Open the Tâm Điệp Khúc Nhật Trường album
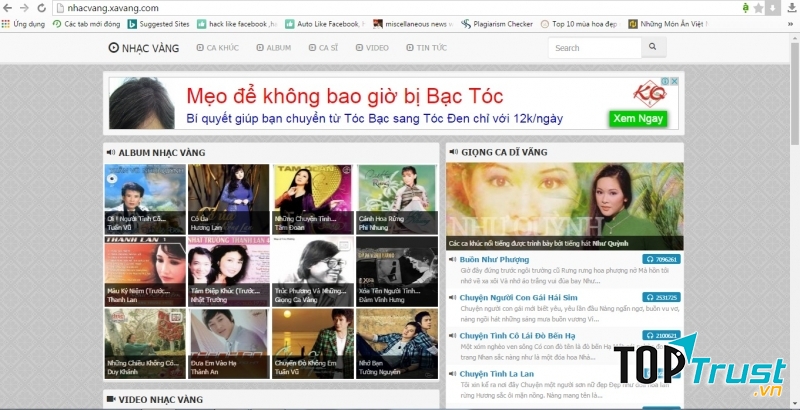Screen dimensions: 800x410 (229, 271)
